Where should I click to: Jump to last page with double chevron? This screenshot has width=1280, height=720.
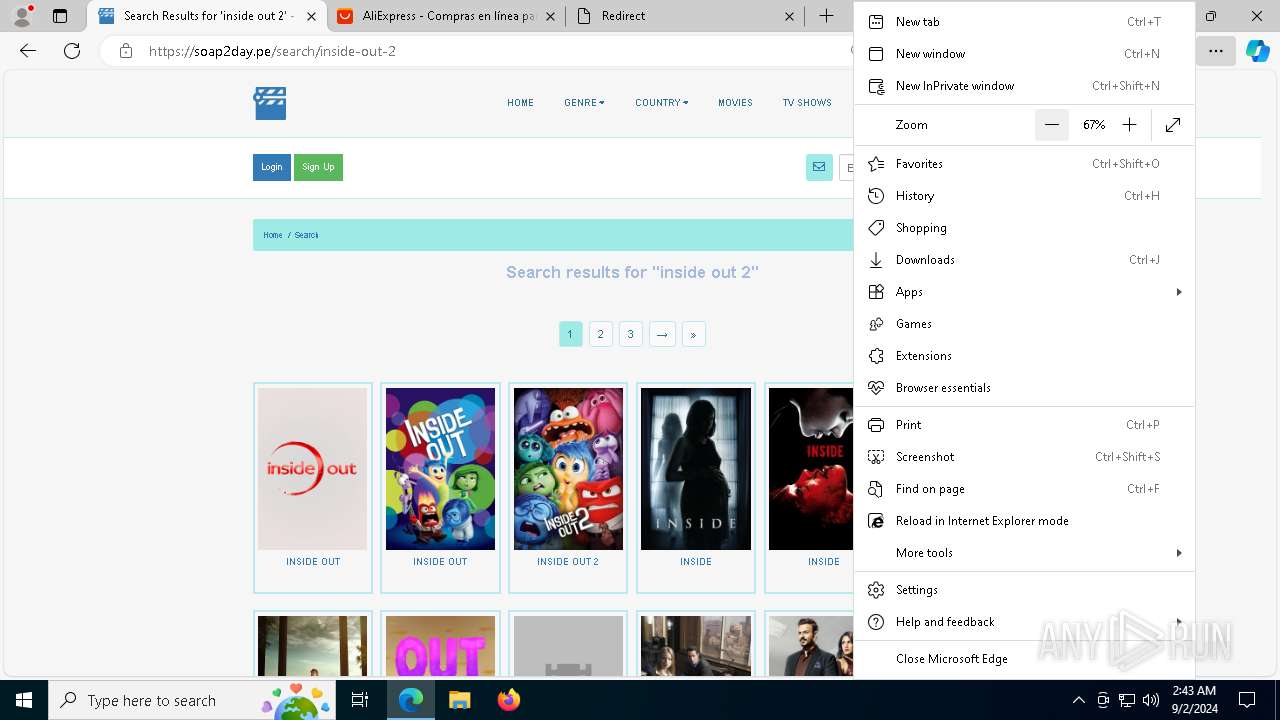coord(693,335)
